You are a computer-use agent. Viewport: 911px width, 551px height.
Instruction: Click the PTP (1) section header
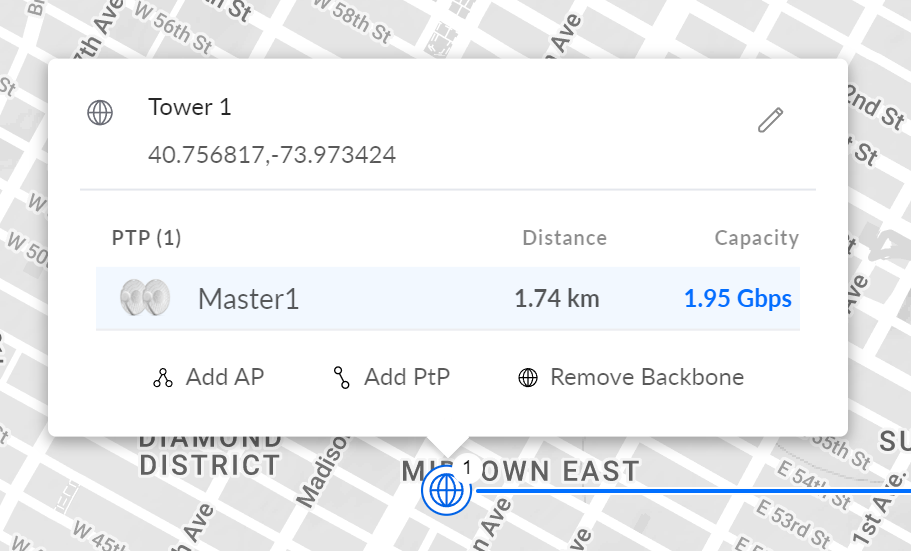click(x=146, y=238)
